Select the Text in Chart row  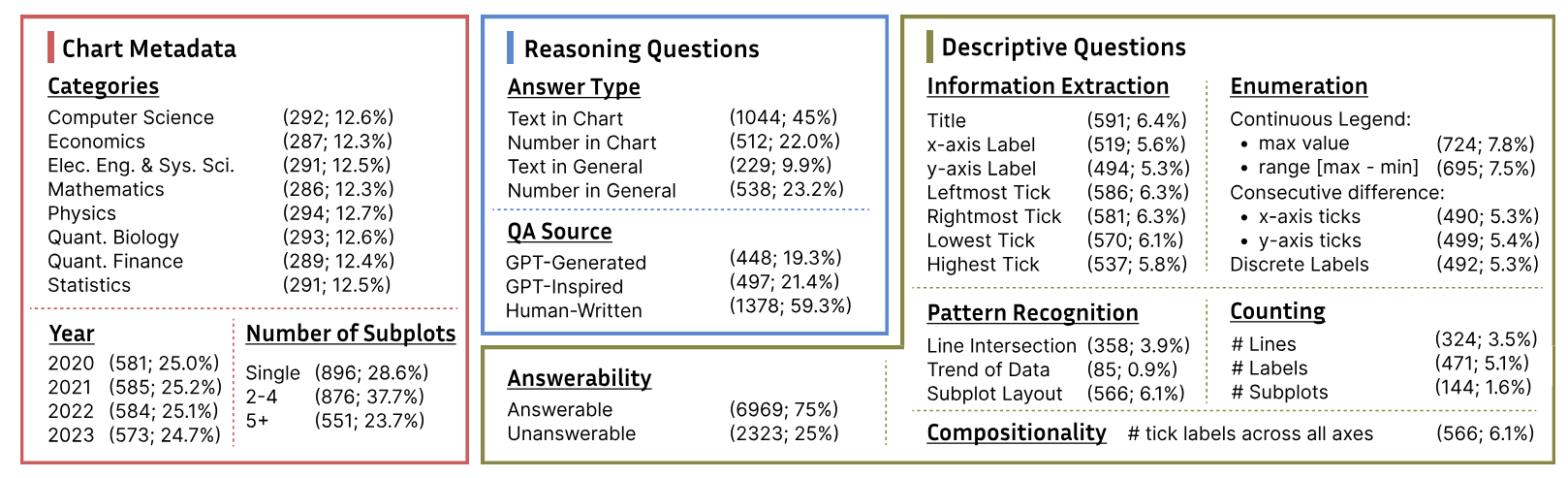(x=565, y=118)
